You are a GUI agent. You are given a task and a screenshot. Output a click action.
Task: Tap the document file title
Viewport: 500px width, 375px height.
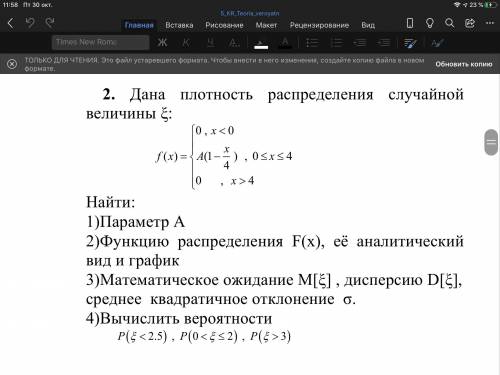click(x=250, y=13)
